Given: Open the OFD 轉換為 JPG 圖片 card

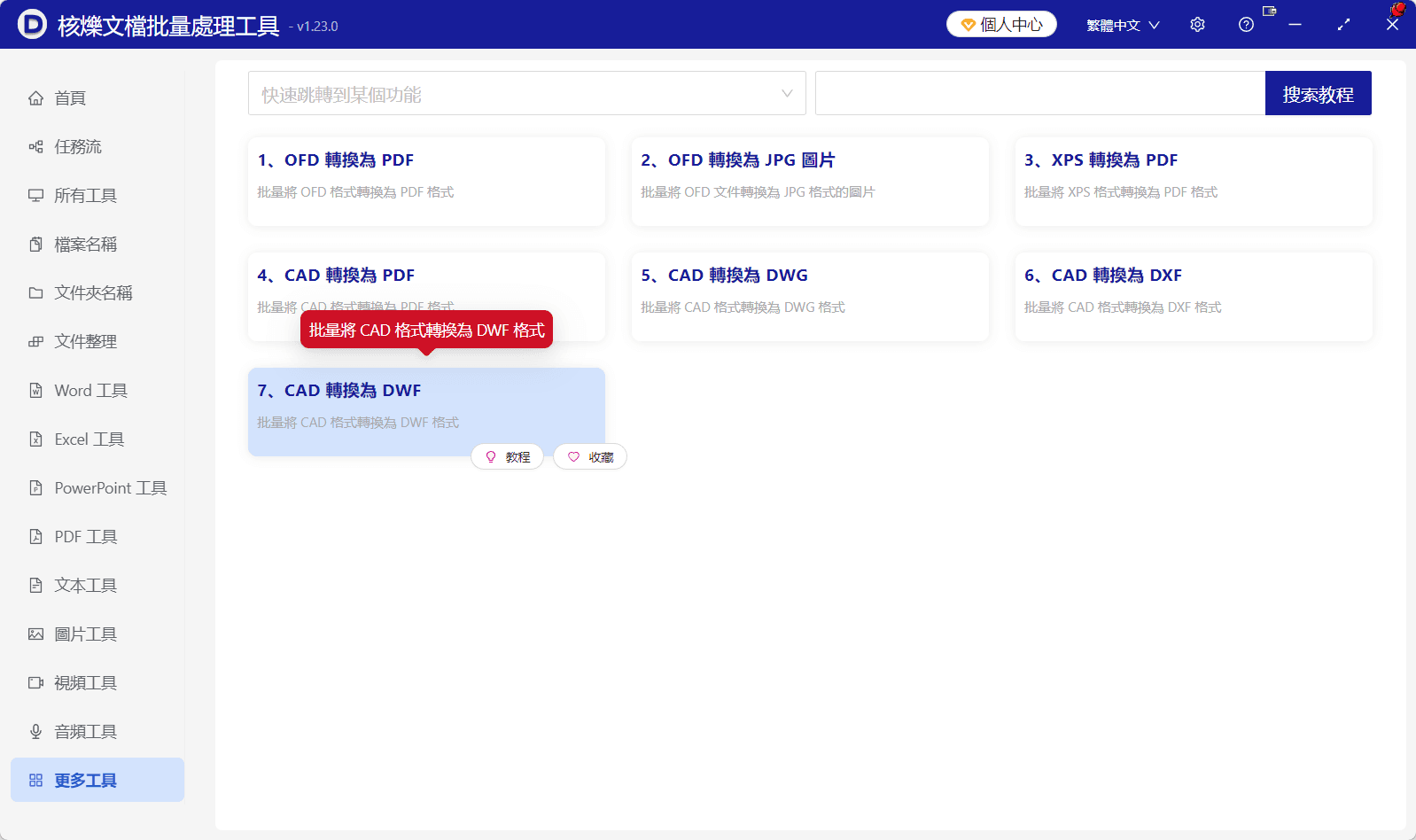Looking at the screenshot, I should (810, 182).
